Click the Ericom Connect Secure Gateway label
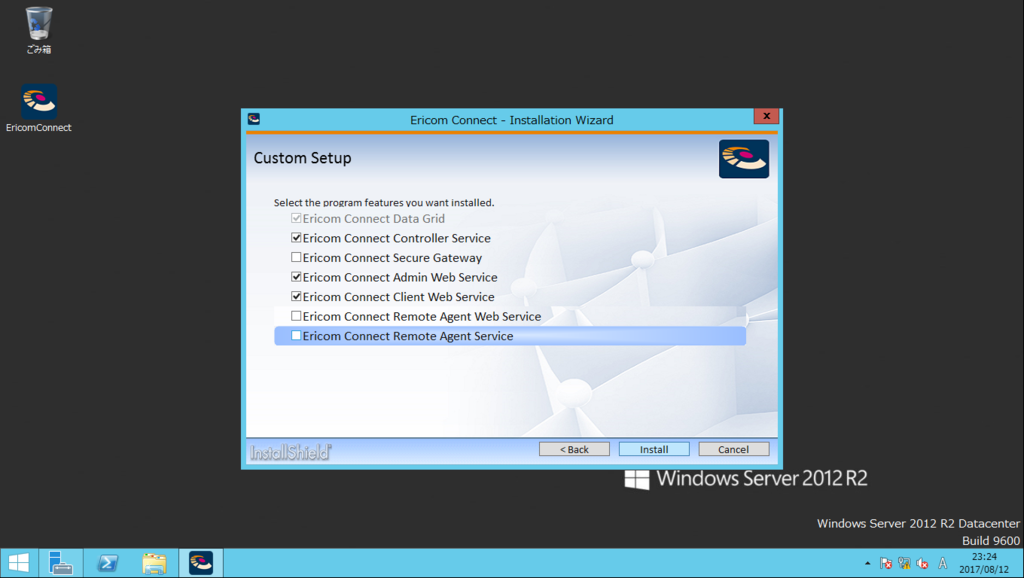1024x578 pixels. tap(392, 258)
